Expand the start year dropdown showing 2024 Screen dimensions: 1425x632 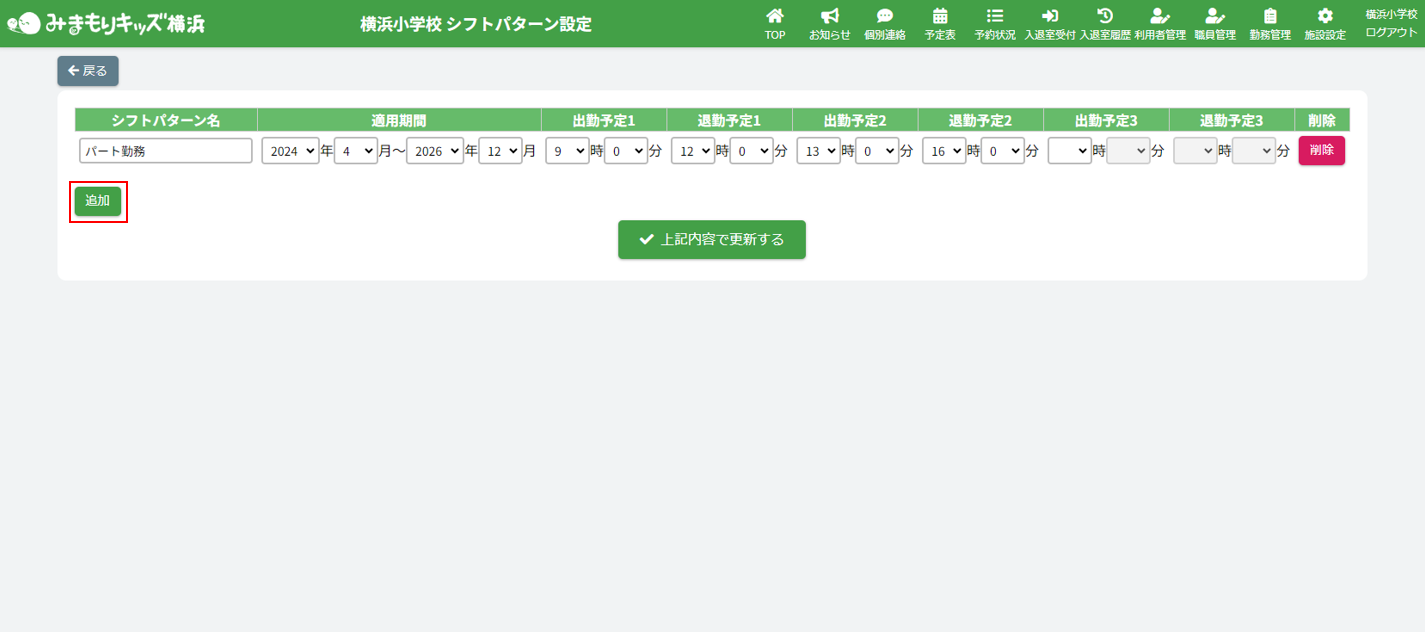[x=290, y=151]
